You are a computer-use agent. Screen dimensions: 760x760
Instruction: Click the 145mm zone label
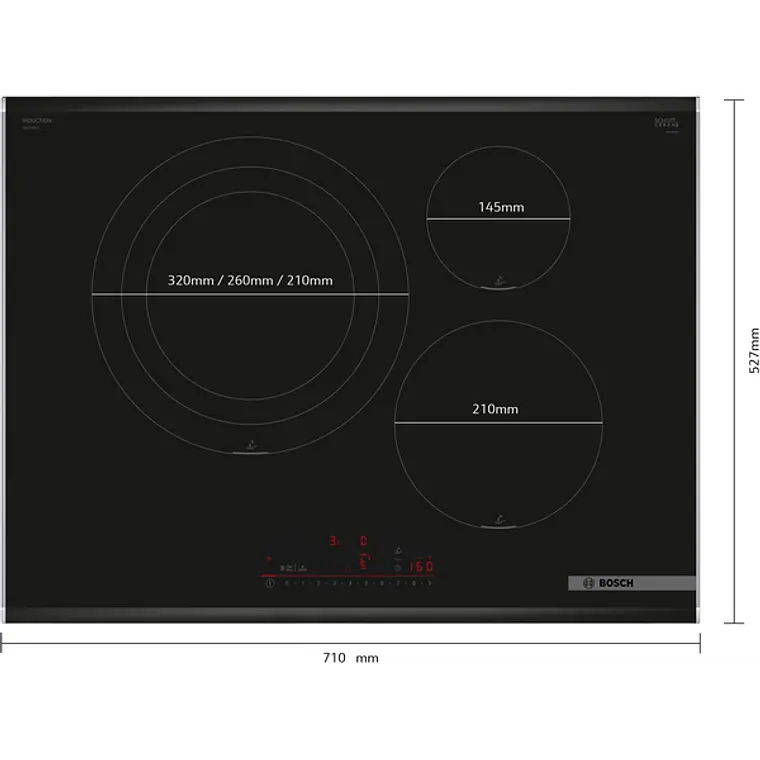click(501, 207)
